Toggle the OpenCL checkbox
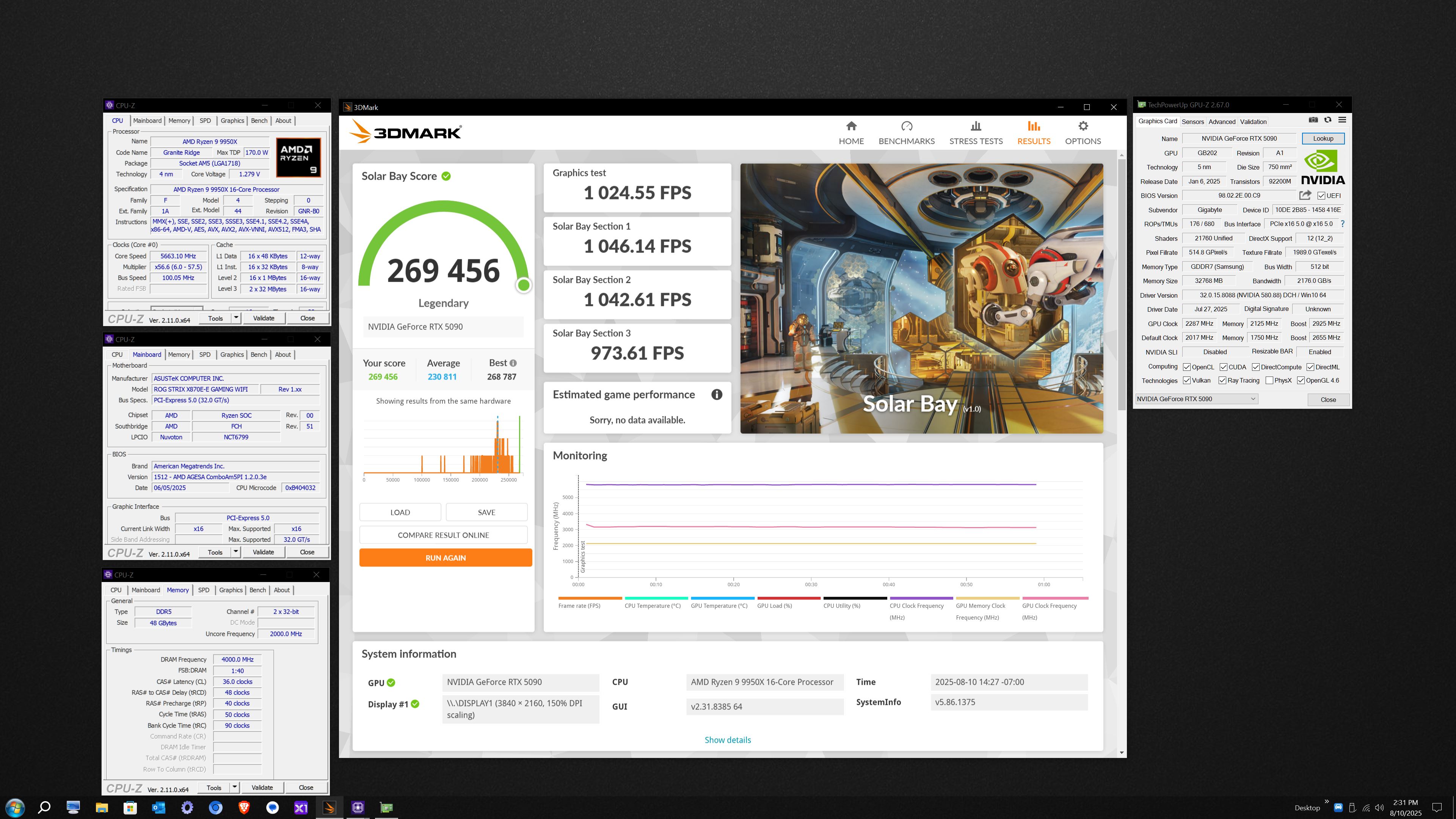Image resolution: width=1456 pixels, height=819 pixels. coord(1186,367)
